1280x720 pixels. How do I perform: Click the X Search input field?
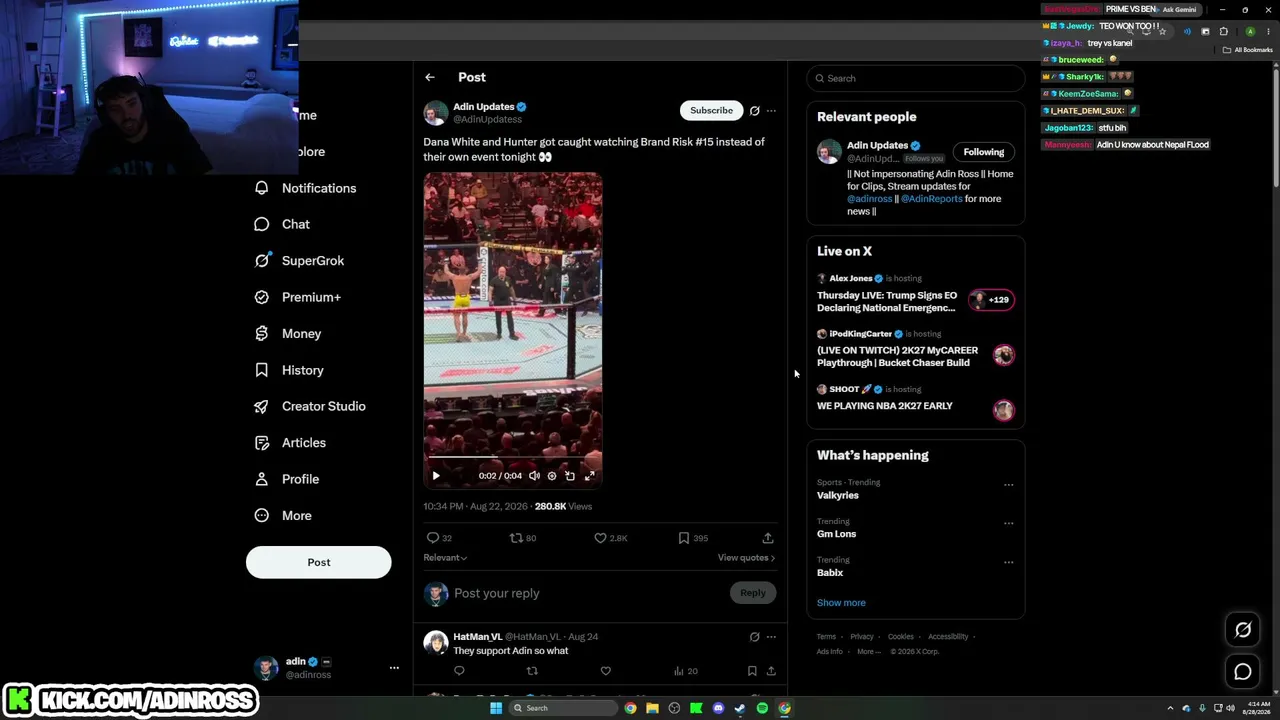pos(916,78)
